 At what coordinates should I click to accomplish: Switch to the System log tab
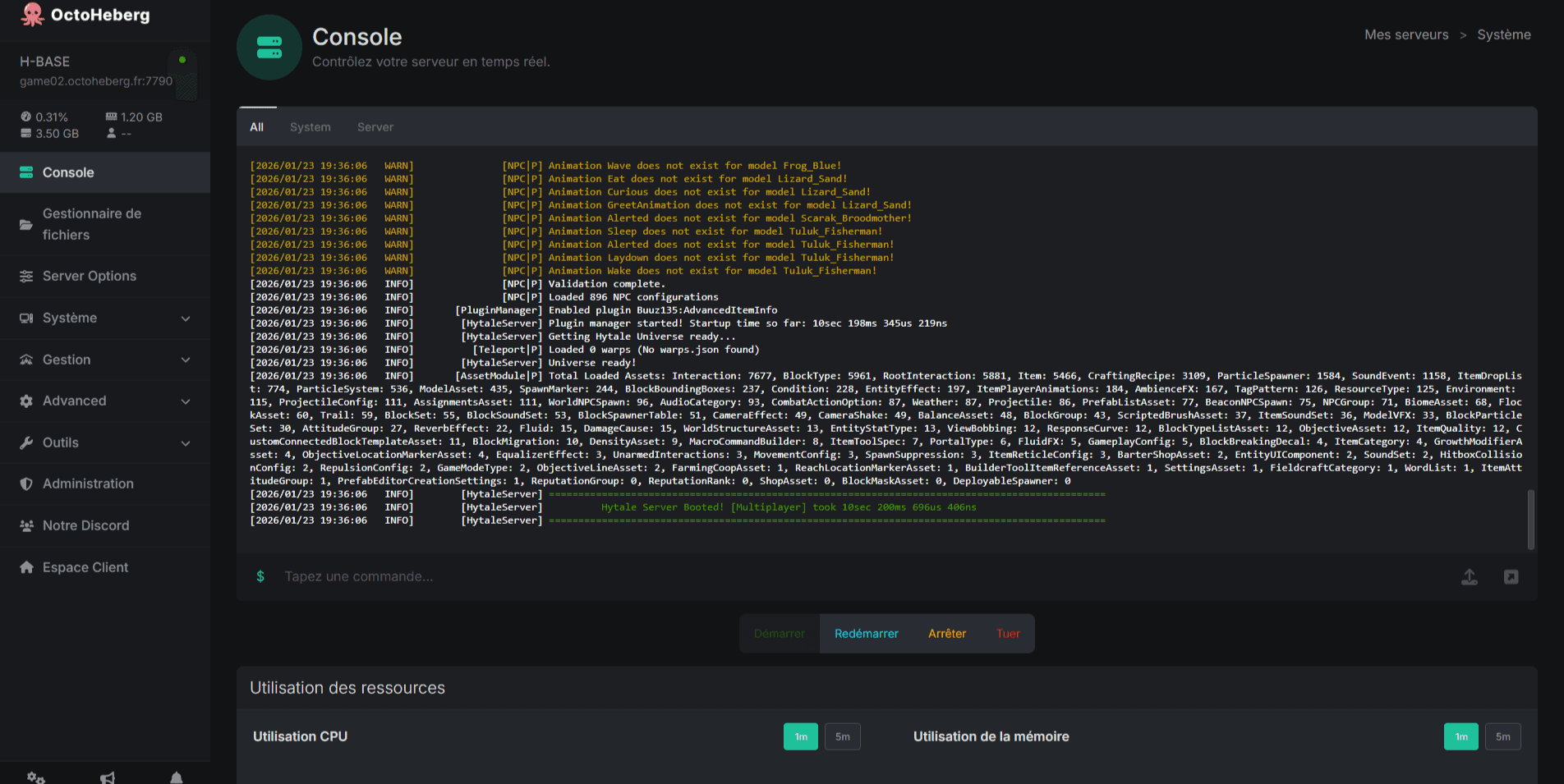310,127
